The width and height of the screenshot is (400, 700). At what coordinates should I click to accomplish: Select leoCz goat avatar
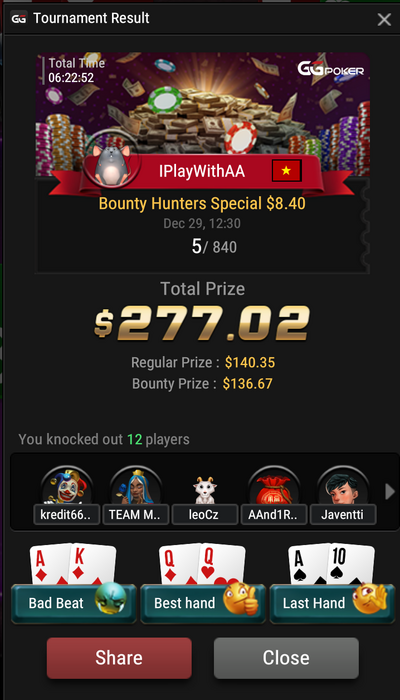[x=205, y=489]
